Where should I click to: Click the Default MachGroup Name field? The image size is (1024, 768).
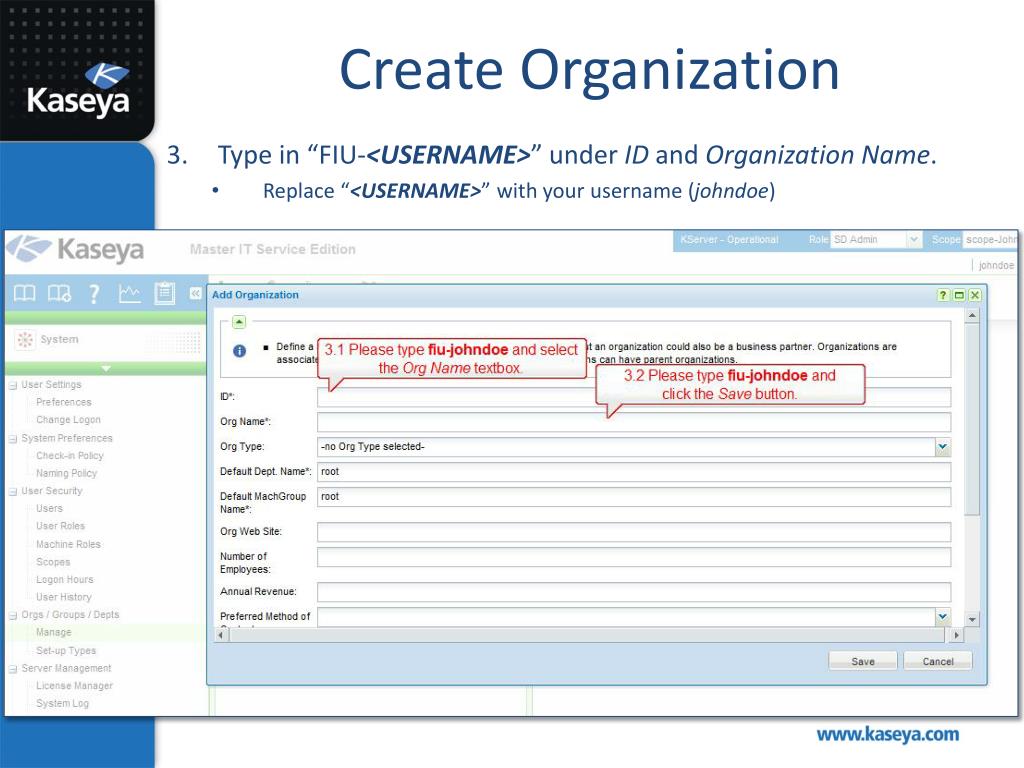(633, 497)
